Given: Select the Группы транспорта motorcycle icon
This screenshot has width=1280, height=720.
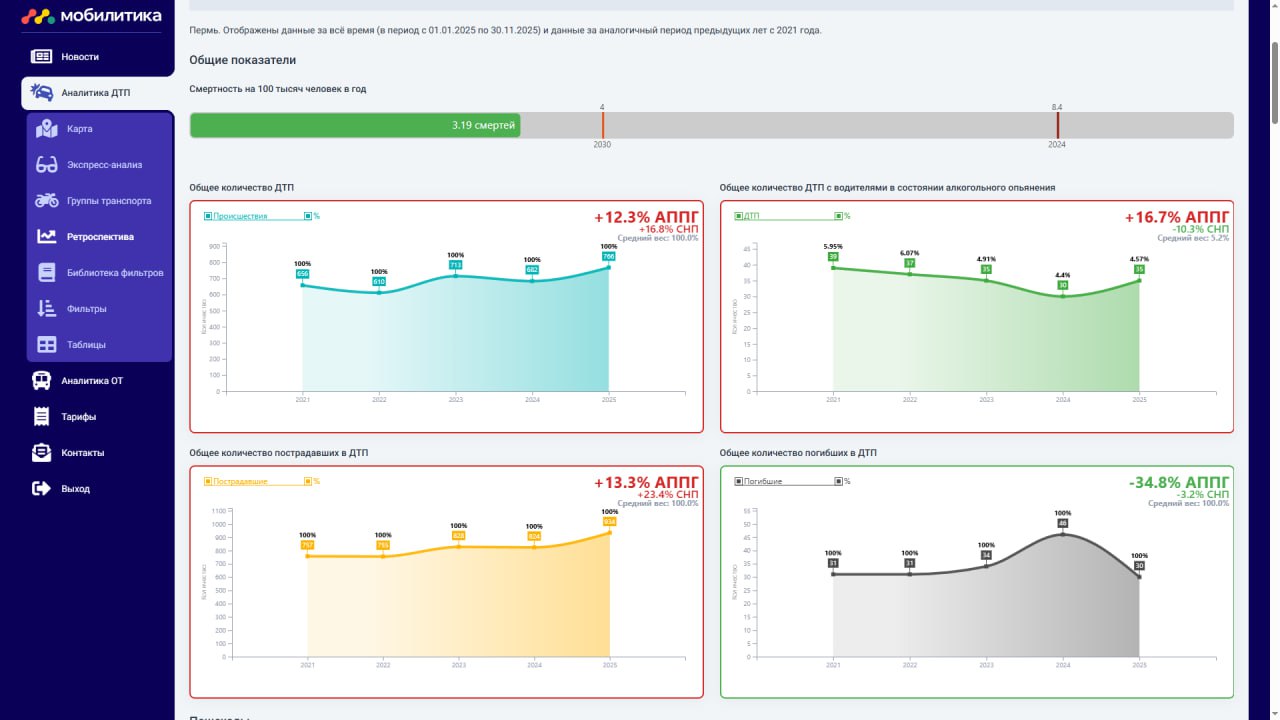Looking at the screenshot, I should click(x=47, y=201).
